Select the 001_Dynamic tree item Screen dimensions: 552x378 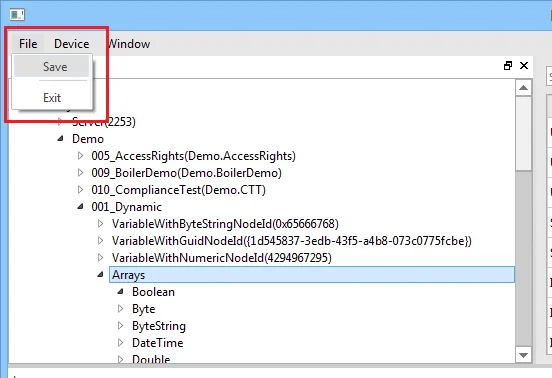126,207
